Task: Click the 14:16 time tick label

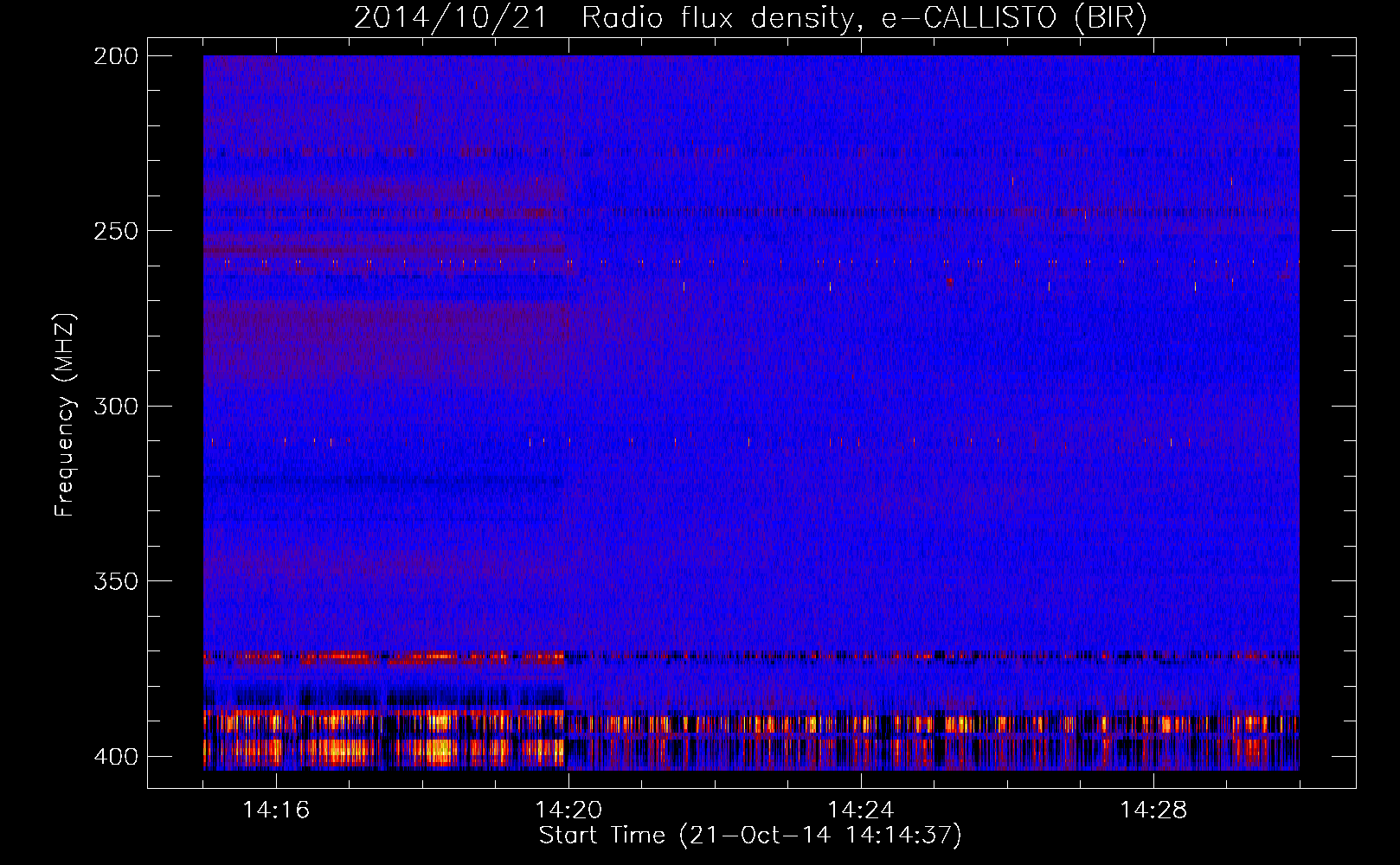Action: (276, 811)
